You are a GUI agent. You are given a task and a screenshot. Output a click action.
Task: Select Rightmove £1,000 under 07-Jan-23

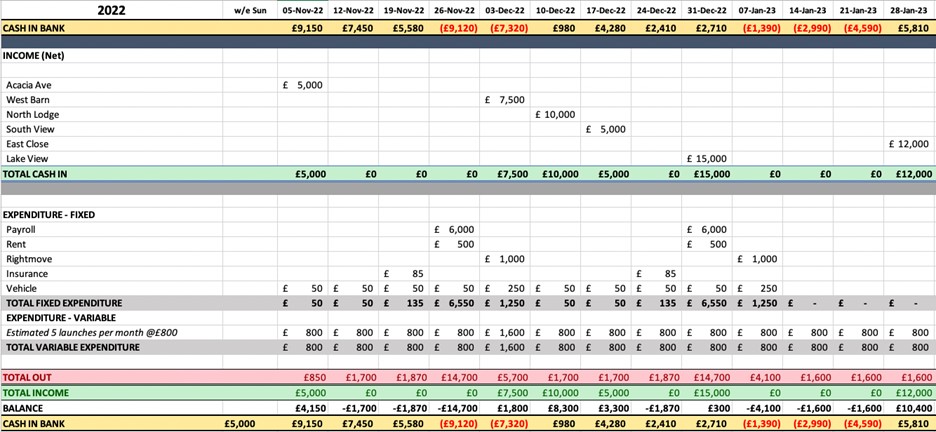pyautogui.click(x=757, y=259)
